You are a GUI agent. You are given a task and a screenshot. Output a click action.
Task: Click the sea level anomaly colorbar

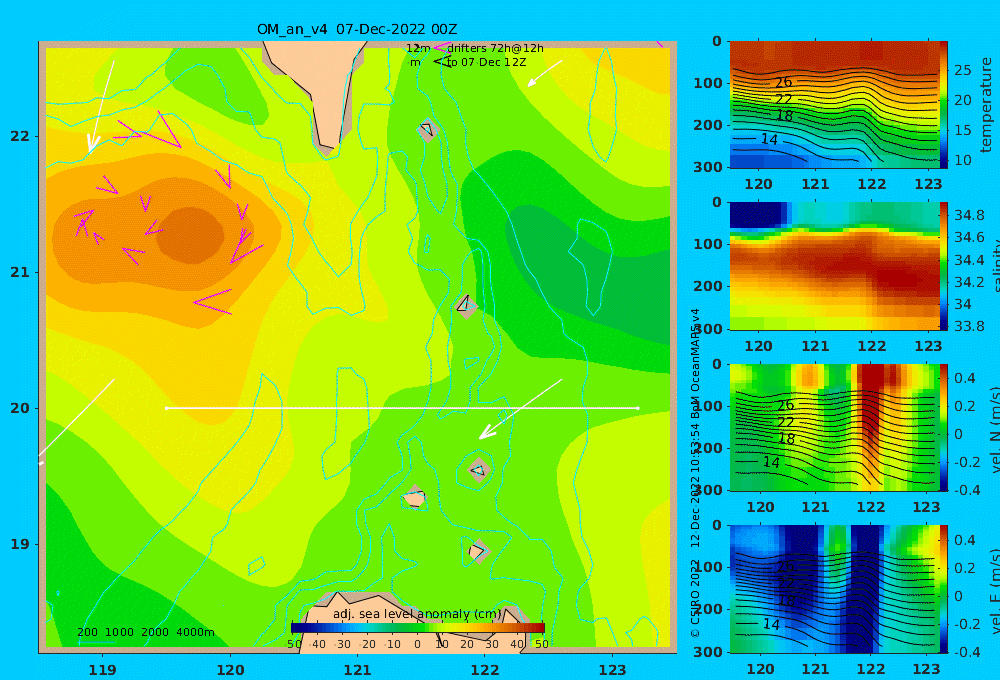418,628
